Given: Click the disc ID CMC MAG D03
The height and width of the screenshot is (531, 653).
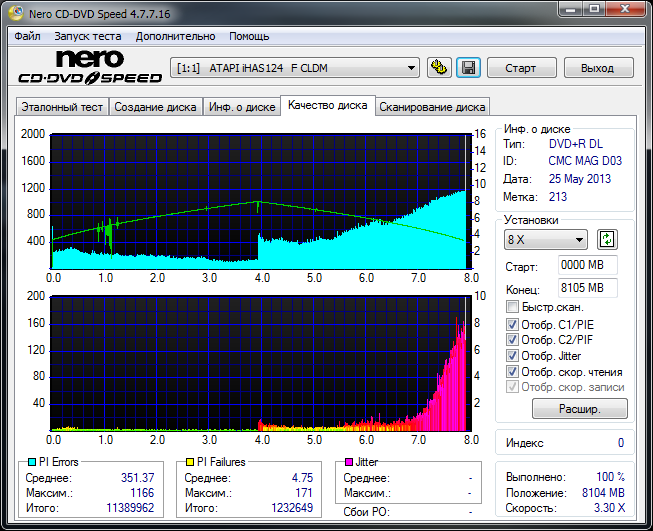Looking at the screenshot, I should point(585,161).
